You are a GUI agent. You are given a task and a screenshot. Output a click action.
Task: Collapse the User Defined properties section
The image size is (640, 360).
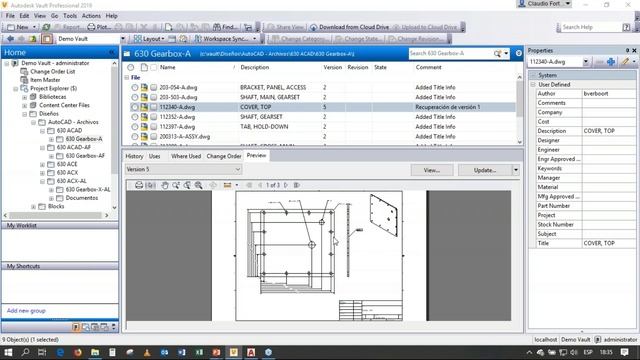(x=533, y=84)
